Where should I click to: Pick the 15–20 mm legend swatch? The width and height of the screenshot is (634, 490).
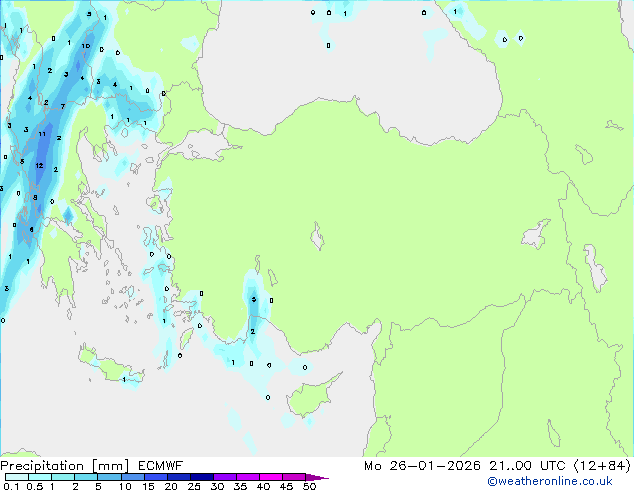coord(155,477)
